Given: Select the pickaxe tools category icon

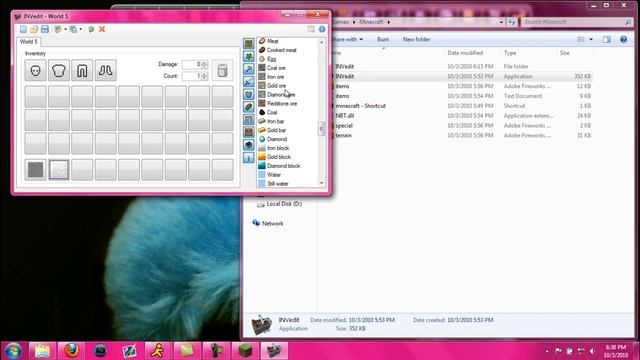Looking at the screenshot, I should (249, 69).
